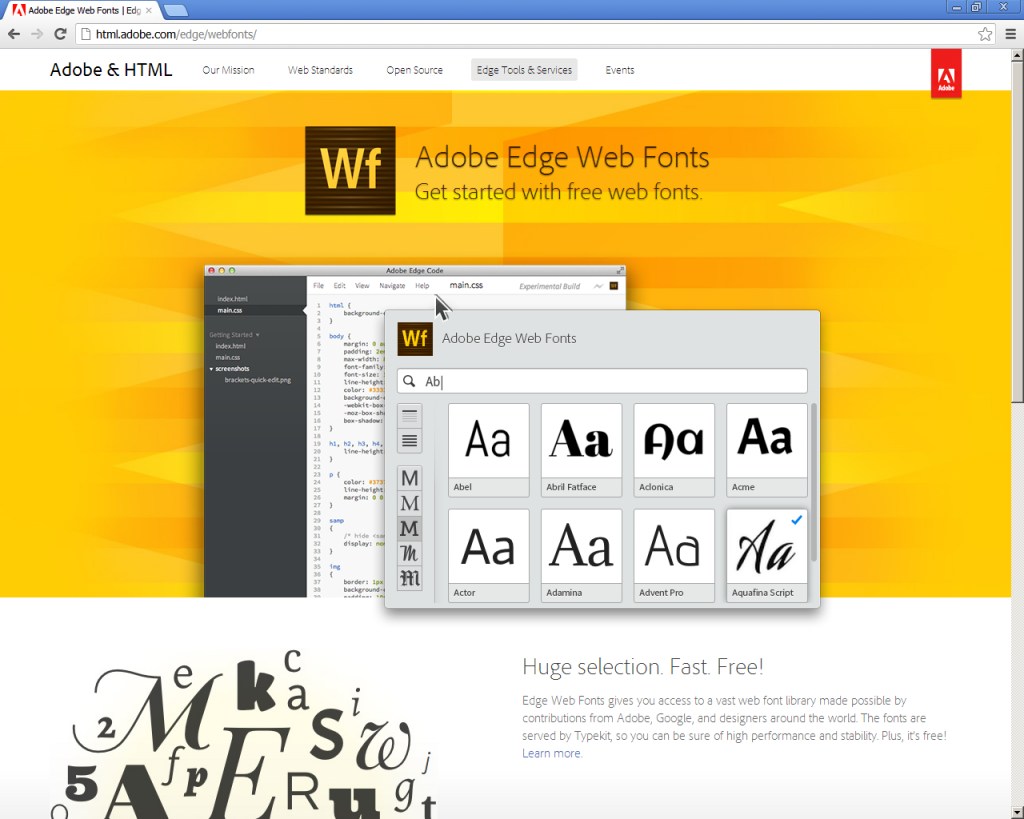Click the red Adobe logo in page header
The width and height of the screenshot is (1024, 819).
[945, 74]
